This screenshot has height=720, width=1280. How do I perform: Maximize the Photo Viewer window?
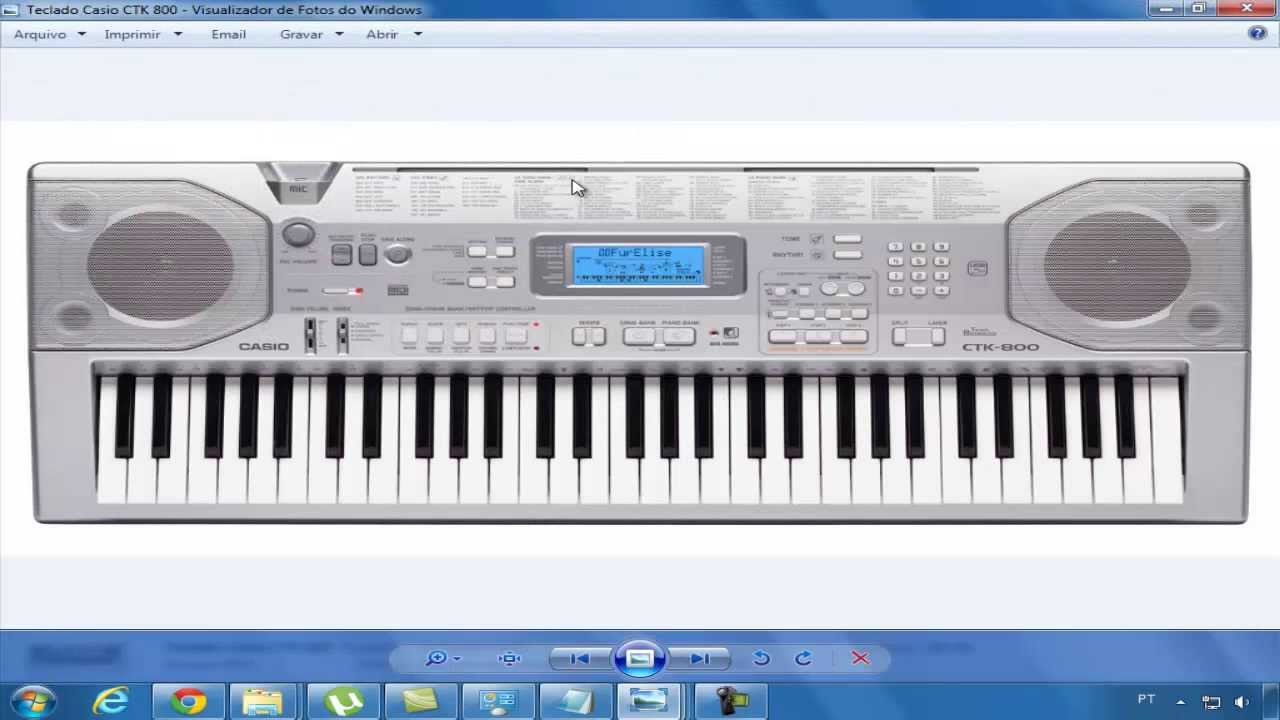[1198, 9]
